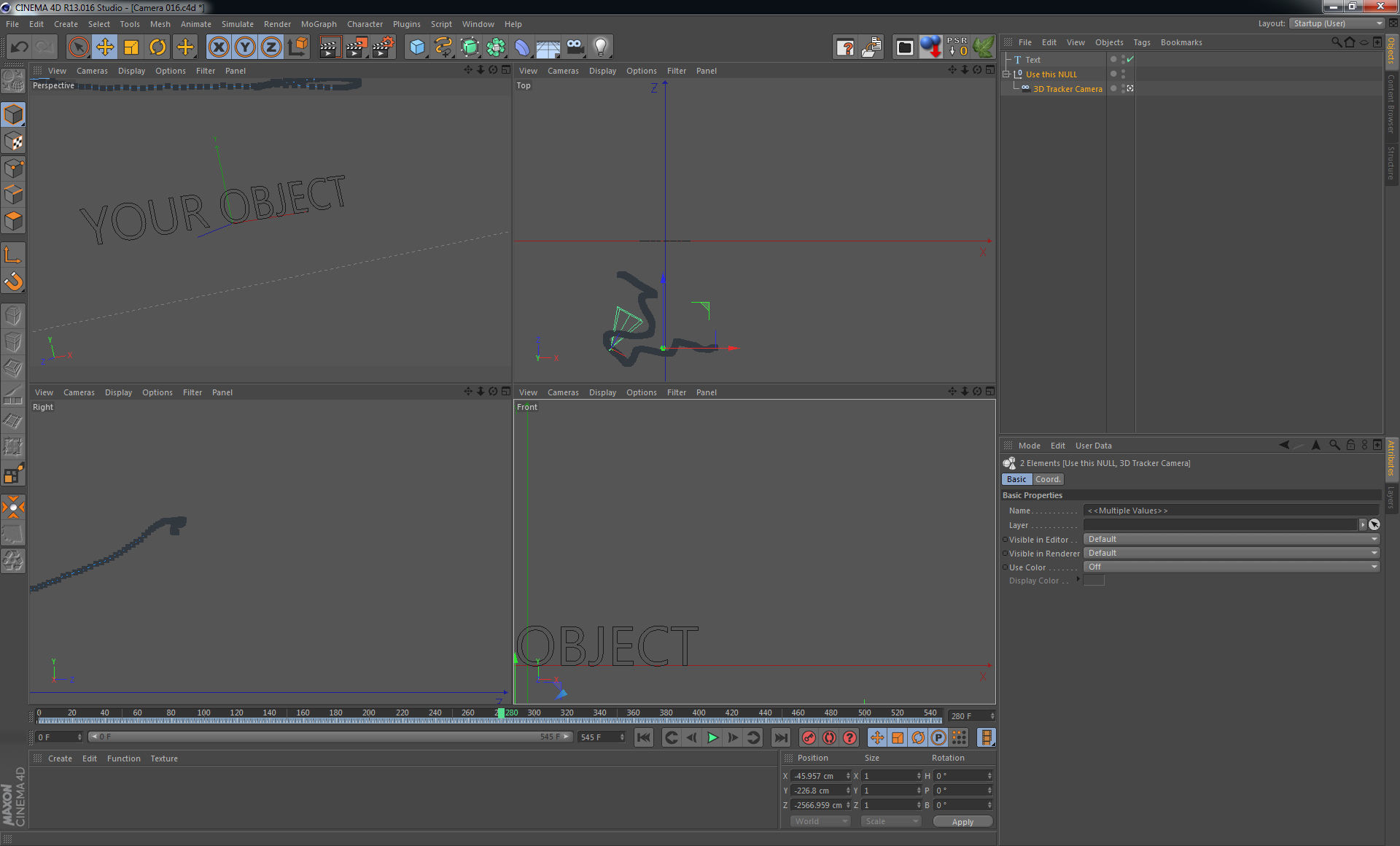Click the editor visibility dot of 3D Tracker Camera
The width and height of the screenshot is (1400, 846).
1123,86
